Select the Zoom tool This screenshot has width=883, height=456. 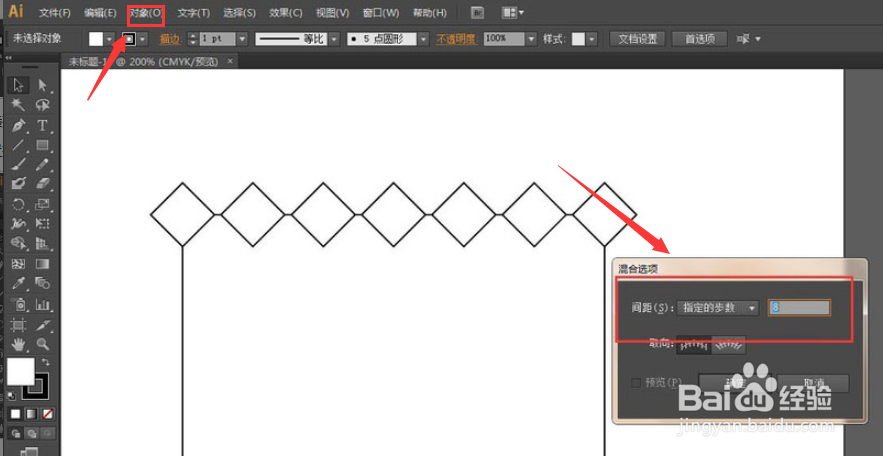point(43,343)
